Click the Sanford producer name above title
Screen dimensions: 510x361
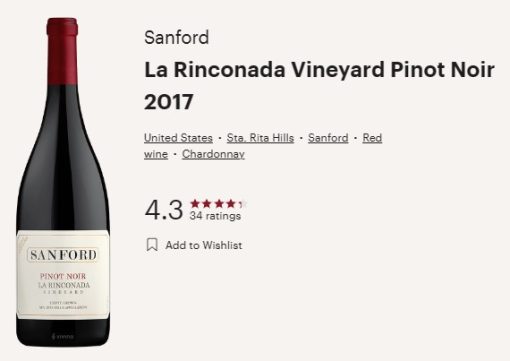pyautogui.click(x=177, y=37)
